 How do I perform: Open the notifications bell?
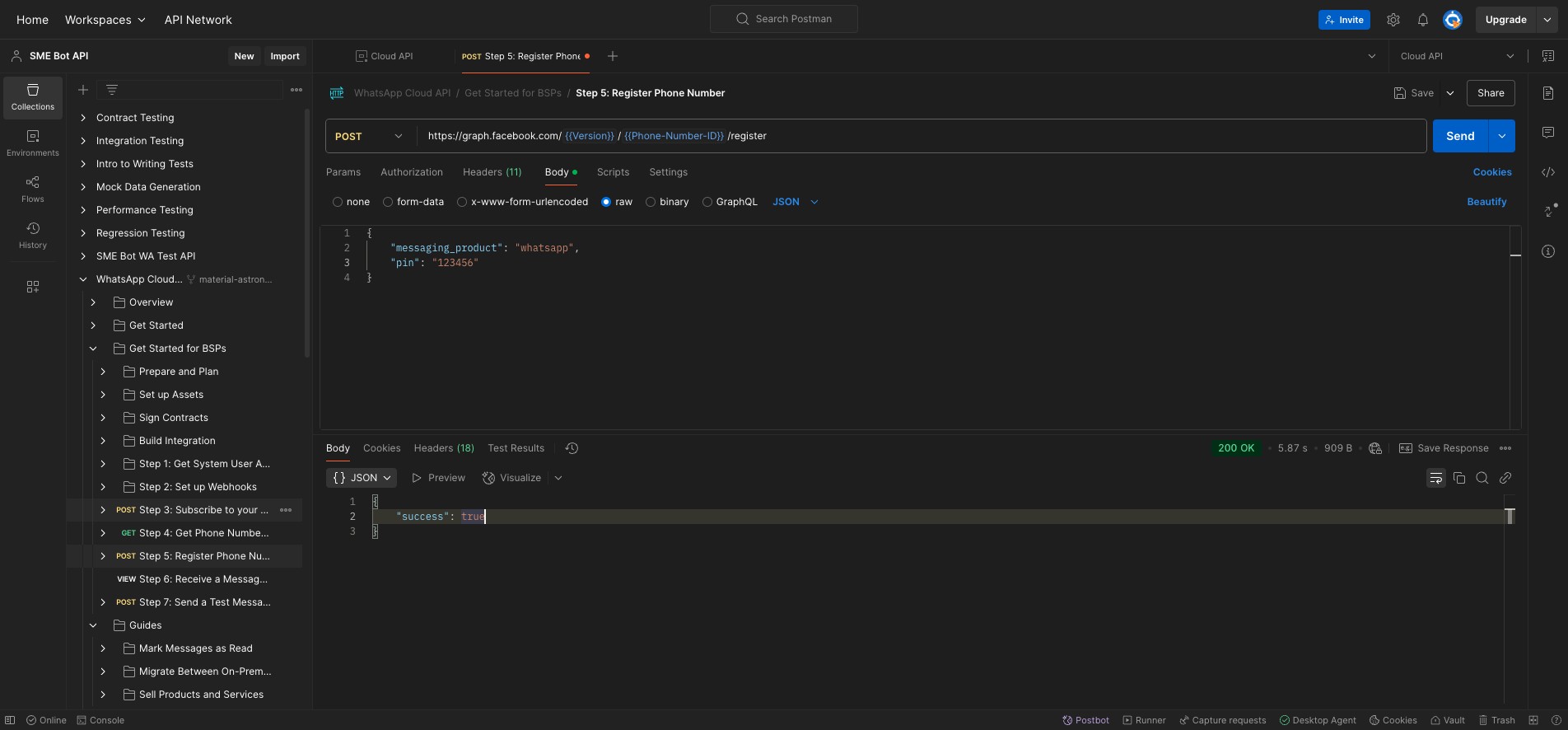pos(1423,20)
